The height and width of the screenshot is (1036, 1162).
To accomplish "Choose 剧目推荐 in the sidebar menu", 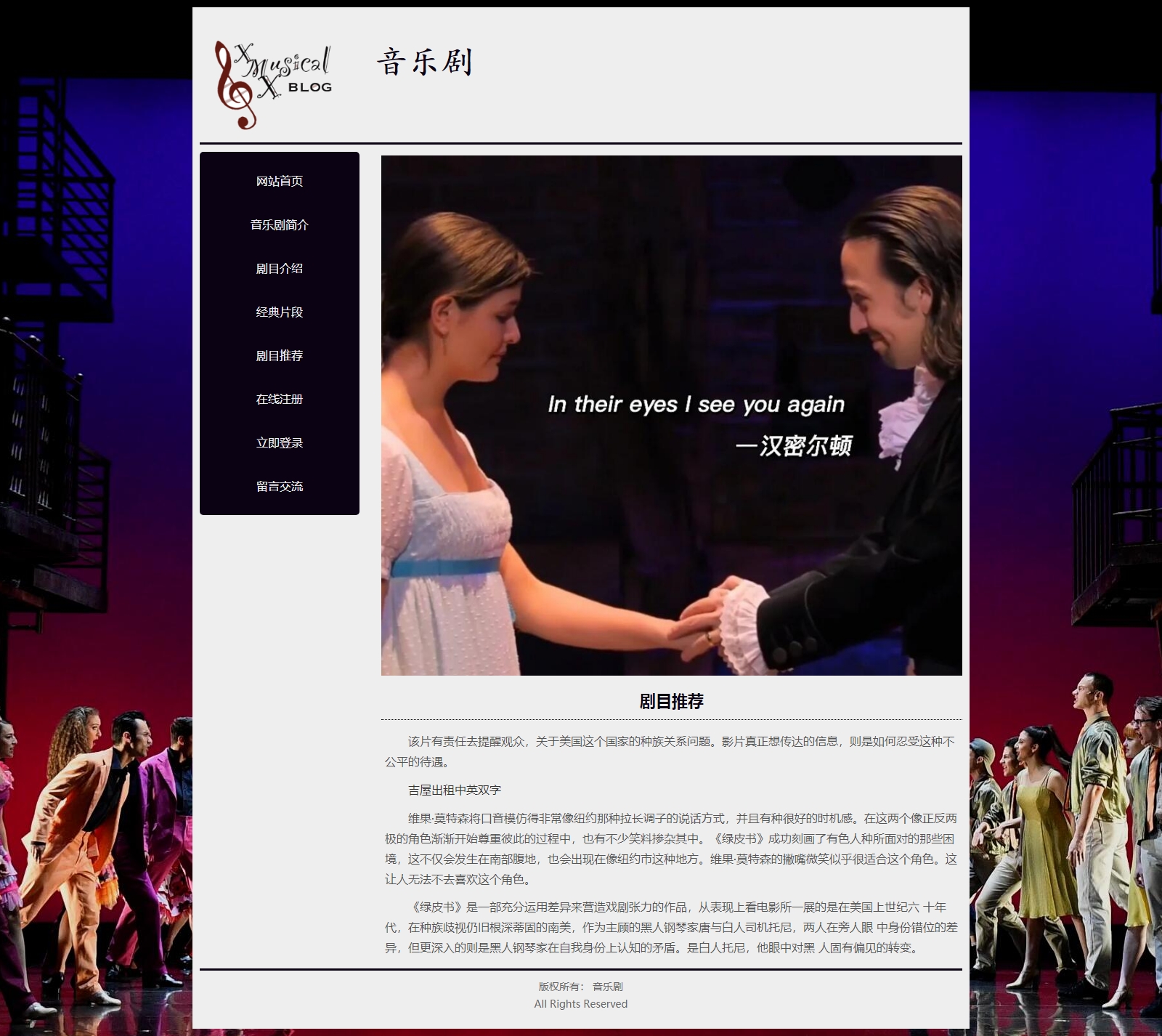I will pos(280,355).
